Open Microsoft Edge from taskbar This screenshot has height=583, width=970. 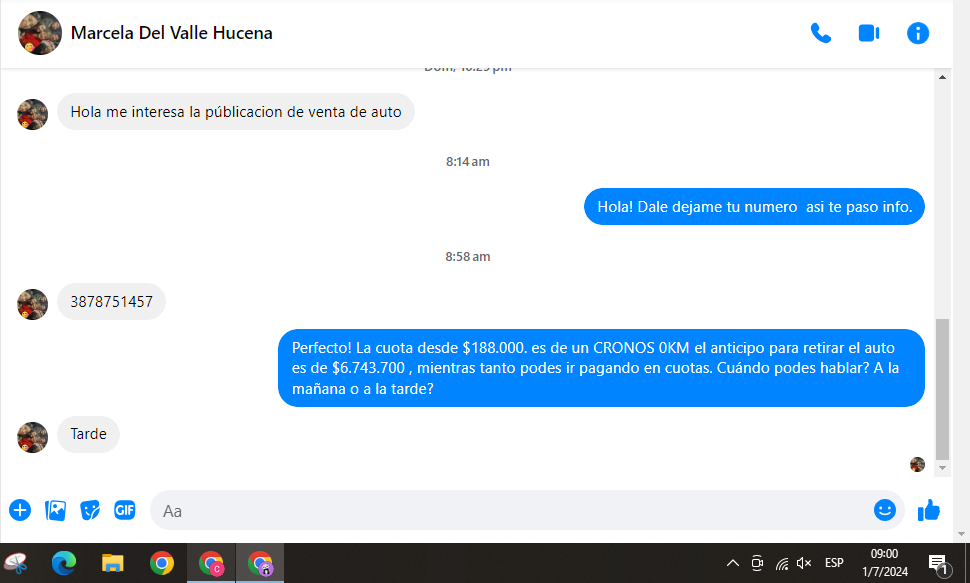point(64,563)
